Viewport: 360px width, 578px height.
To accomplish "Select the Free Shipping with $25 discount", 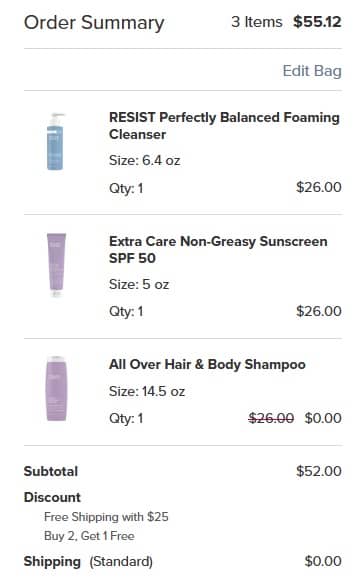I will pos(106,517).
